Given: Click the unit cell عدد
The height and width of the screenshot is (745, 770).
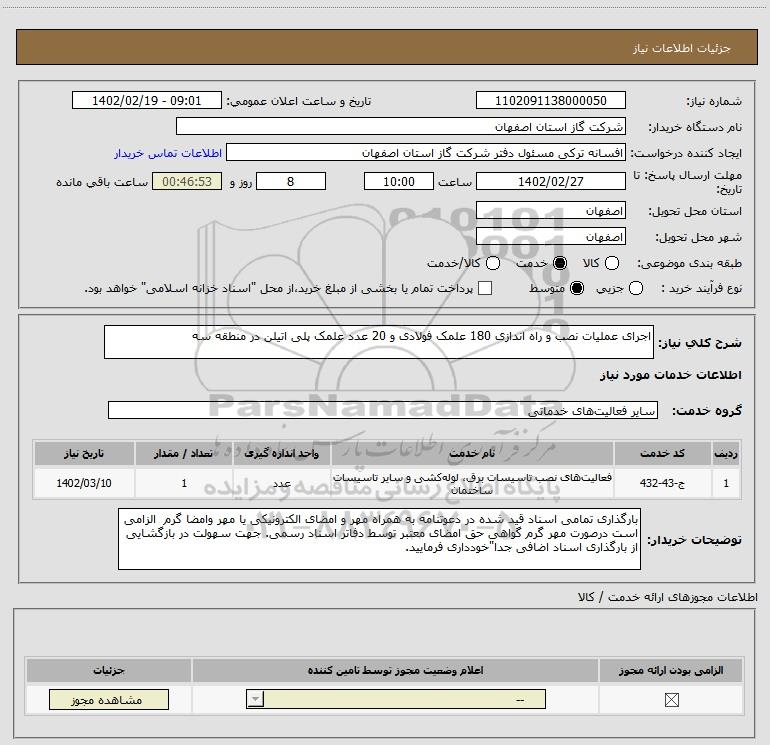Looking at the screenshot, I should (x=282, y=483).
